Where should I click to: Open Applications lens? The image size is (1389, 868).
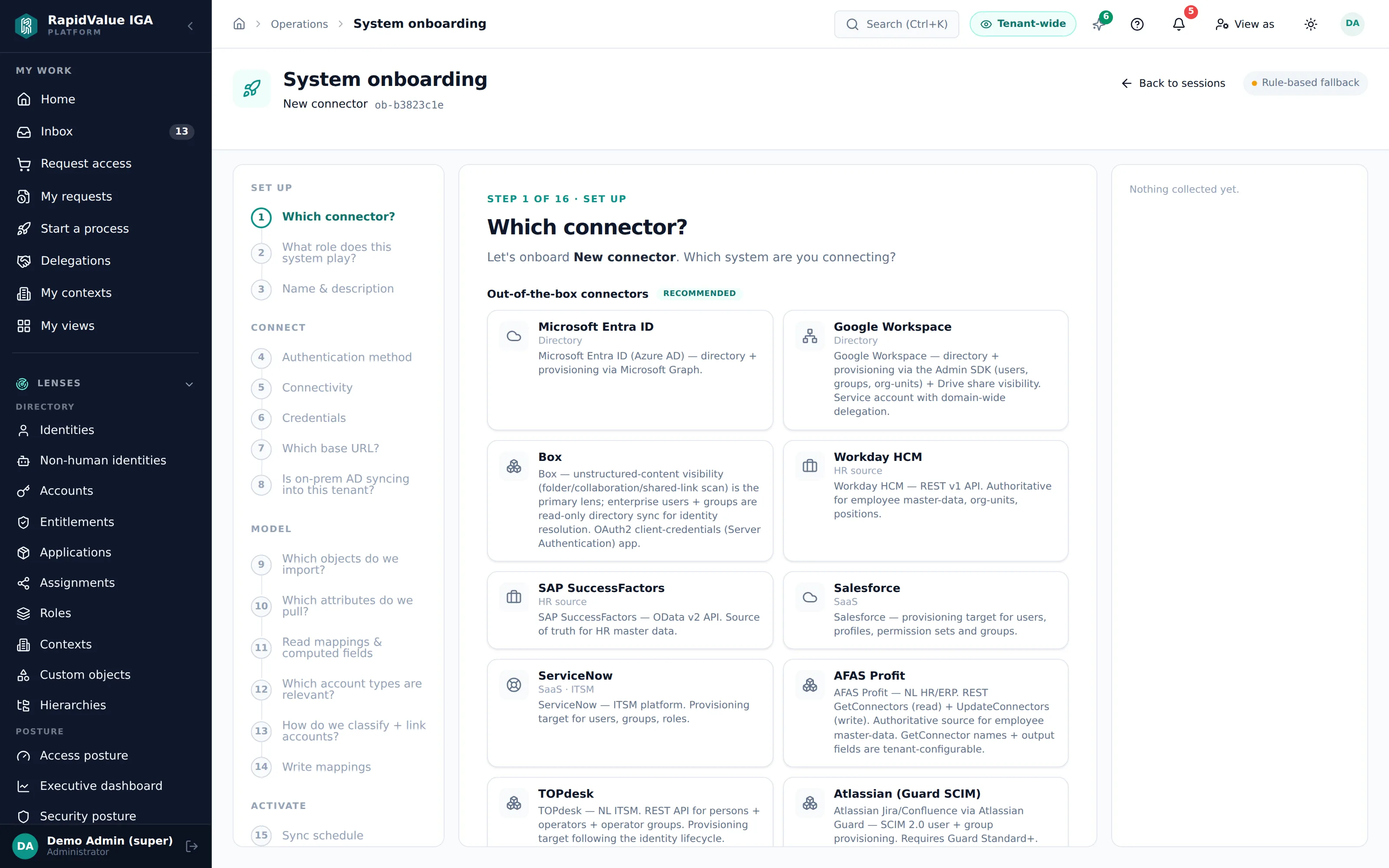coord(105,552)
